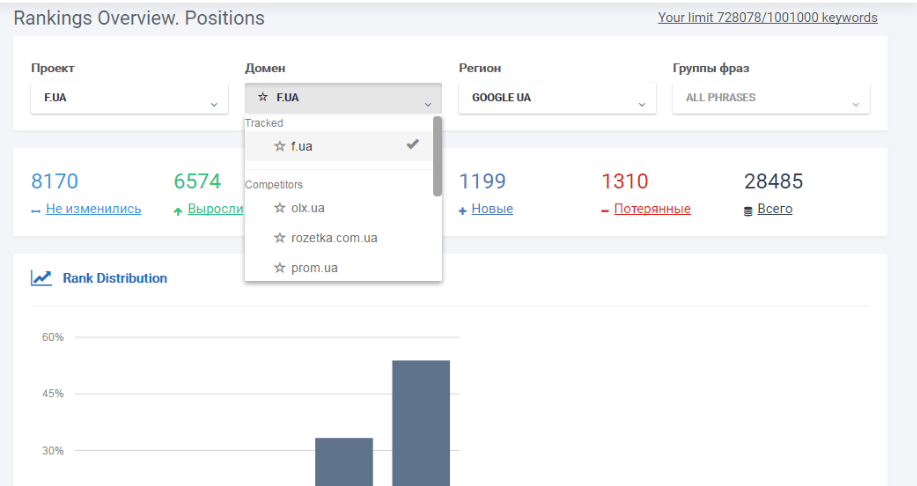The width and height of the screenshot is (917, 486).
Task: Click the 60% axis label
Action: point(53,337)
